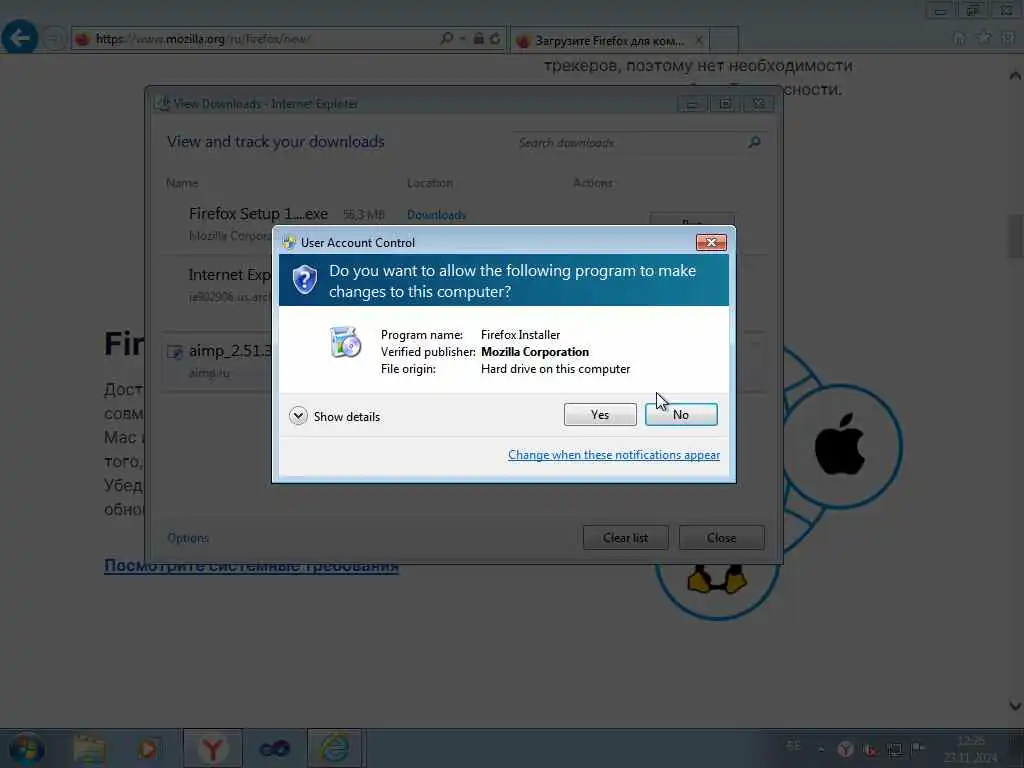Open infinity-logo app in taskbar

[x=274, y=748]
